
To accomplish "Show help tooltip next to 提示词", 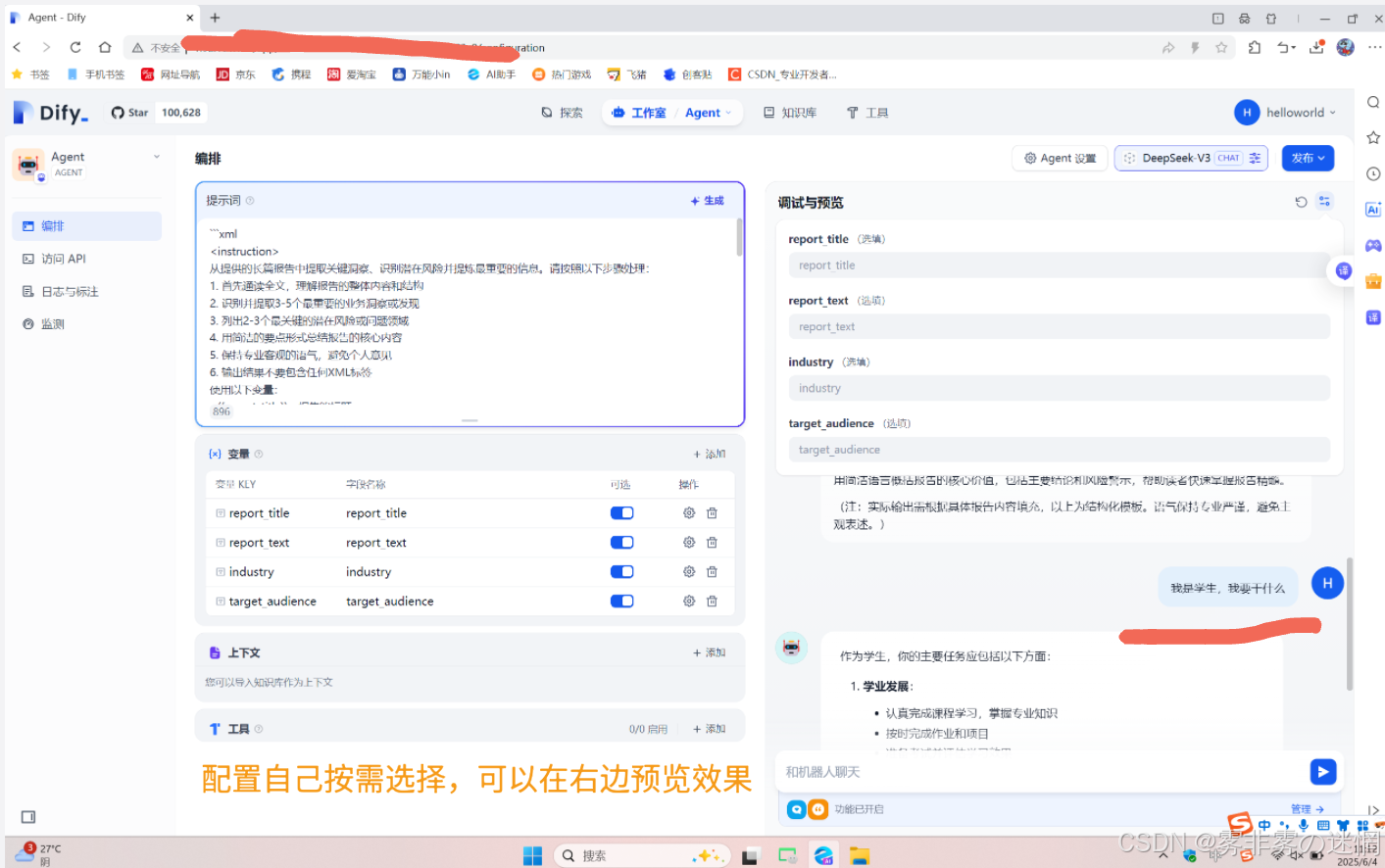I will (250, 201).
